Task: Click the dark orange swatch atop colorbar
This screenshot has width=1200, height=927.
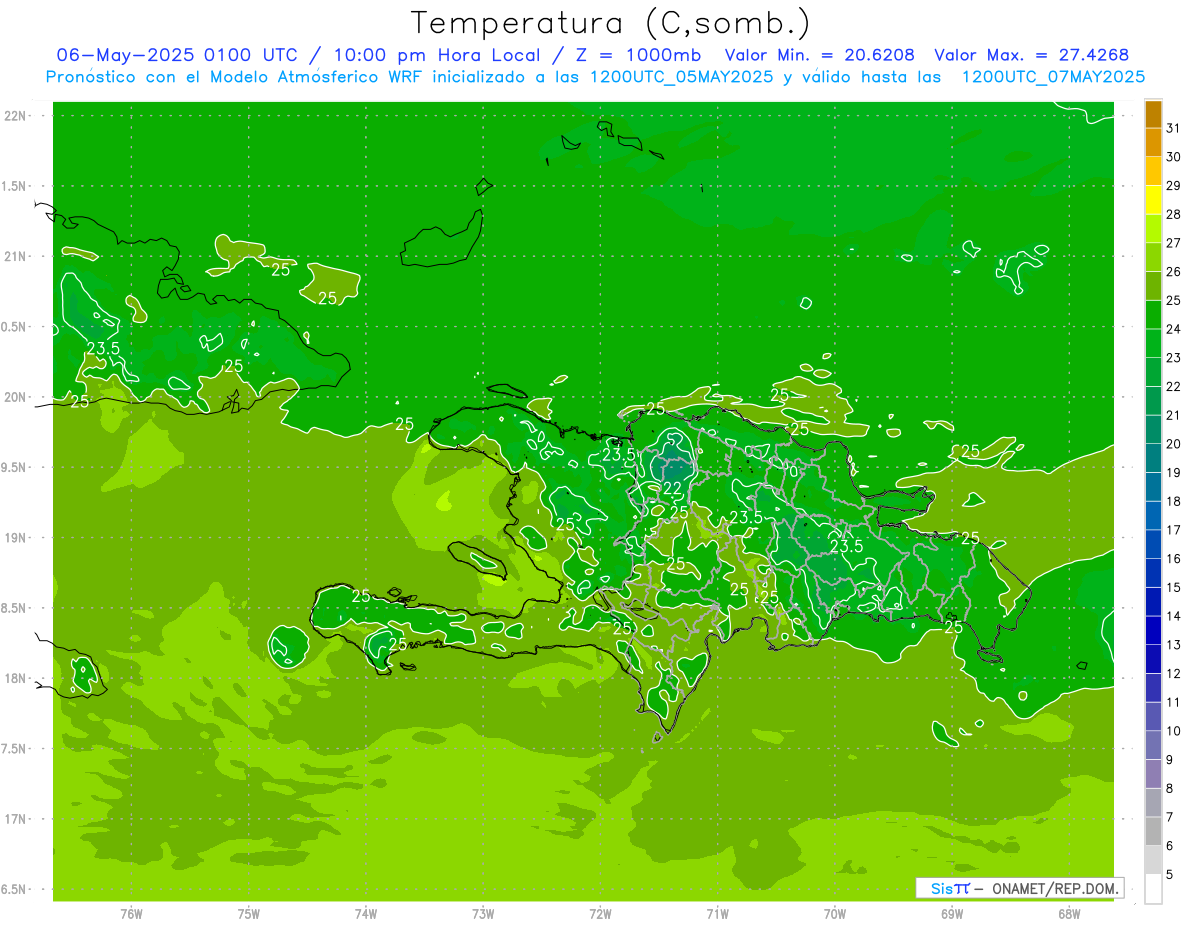Action: tap(1153, 114)
